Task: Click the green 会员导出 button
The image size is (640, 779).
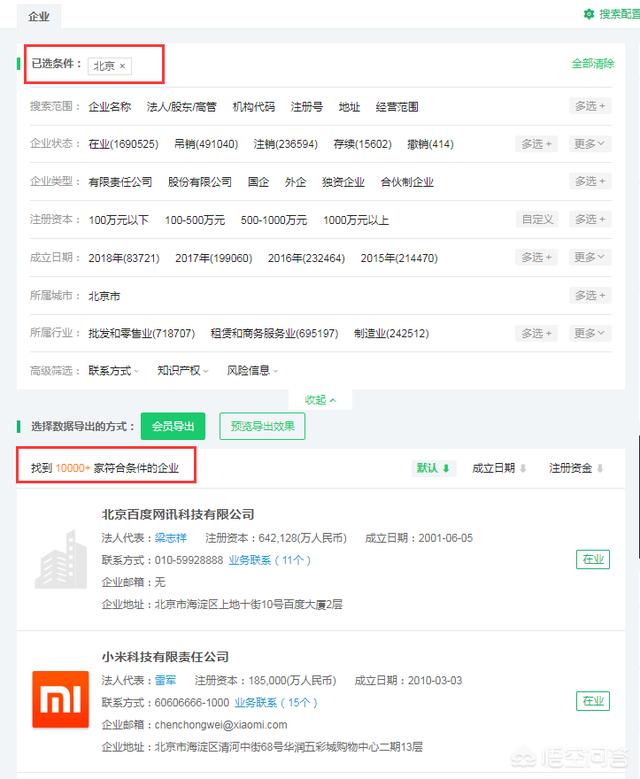Action: click(x=173, y=426)
